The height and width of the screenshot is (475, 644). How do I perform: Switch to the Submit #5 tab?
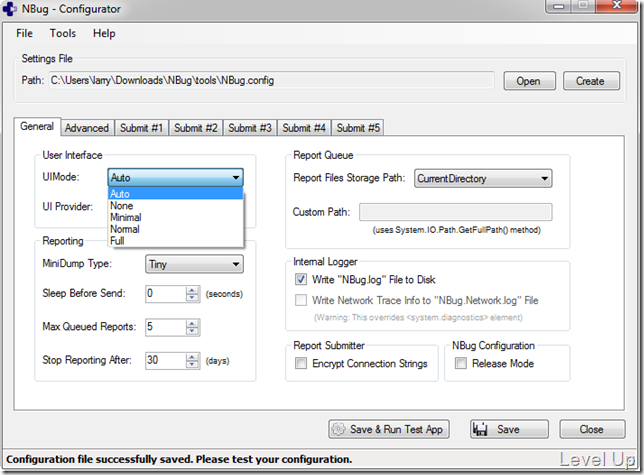358,128
